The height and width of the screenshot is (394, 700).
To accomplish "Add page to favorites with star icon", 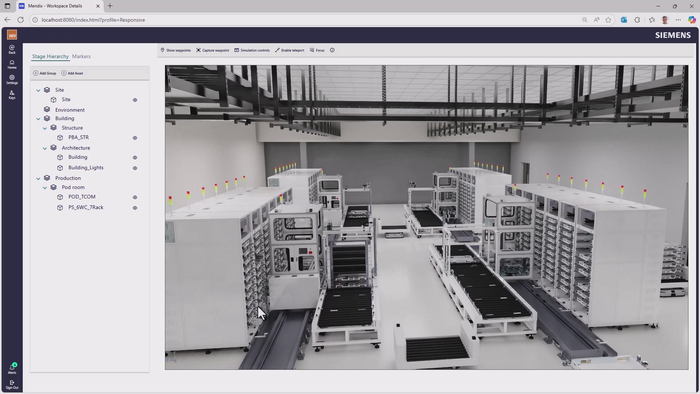I will click(608, 20).
